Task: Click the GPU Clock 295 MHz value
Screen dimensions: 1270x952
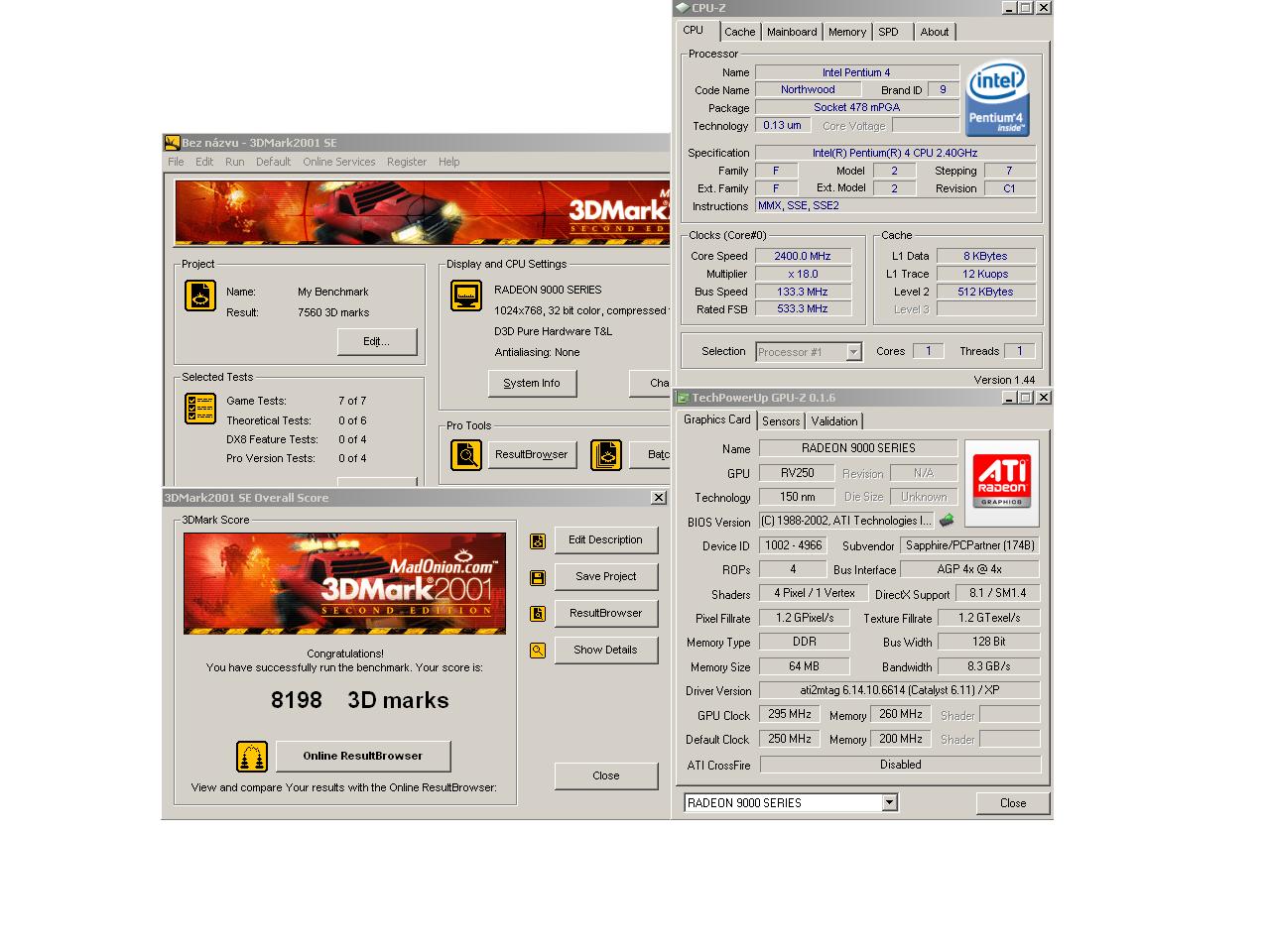Action: click(791, 714)
